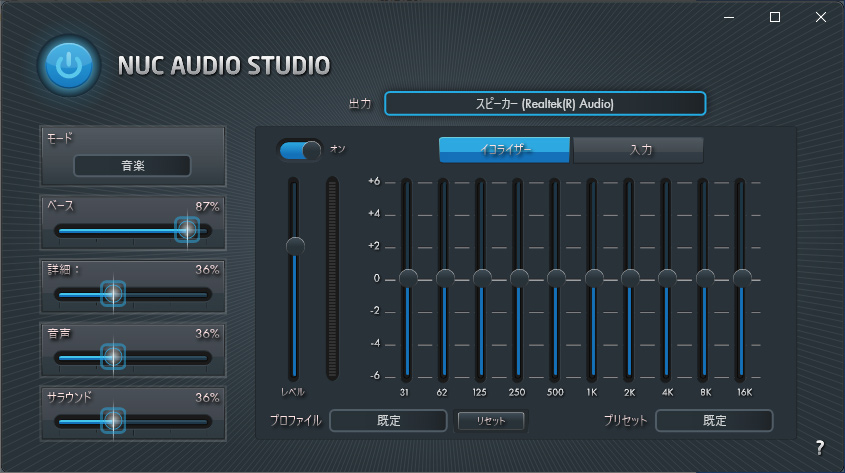Click the 音声 36% value
845x473 pixels.
pos(207,333)
